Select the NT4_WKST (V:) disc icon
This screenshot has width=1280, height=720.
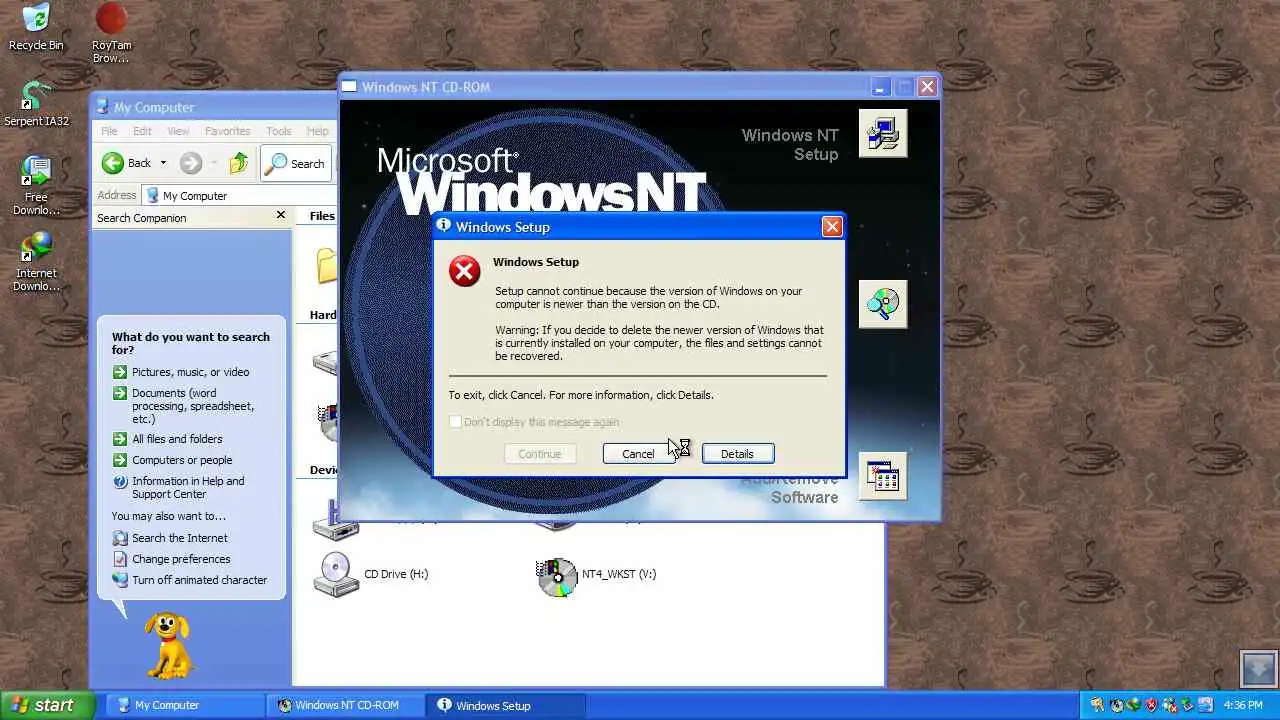tap(557, 577)
